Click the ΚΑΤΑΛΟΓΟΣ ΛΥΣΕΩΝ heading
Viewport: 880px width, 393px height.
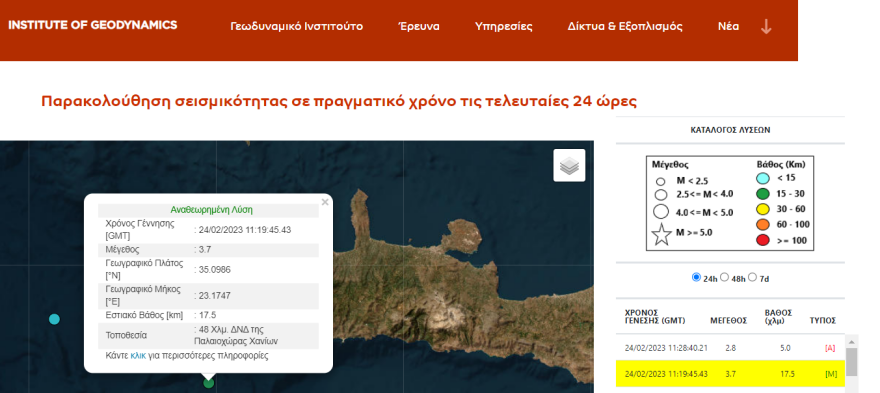click(730, 130)
